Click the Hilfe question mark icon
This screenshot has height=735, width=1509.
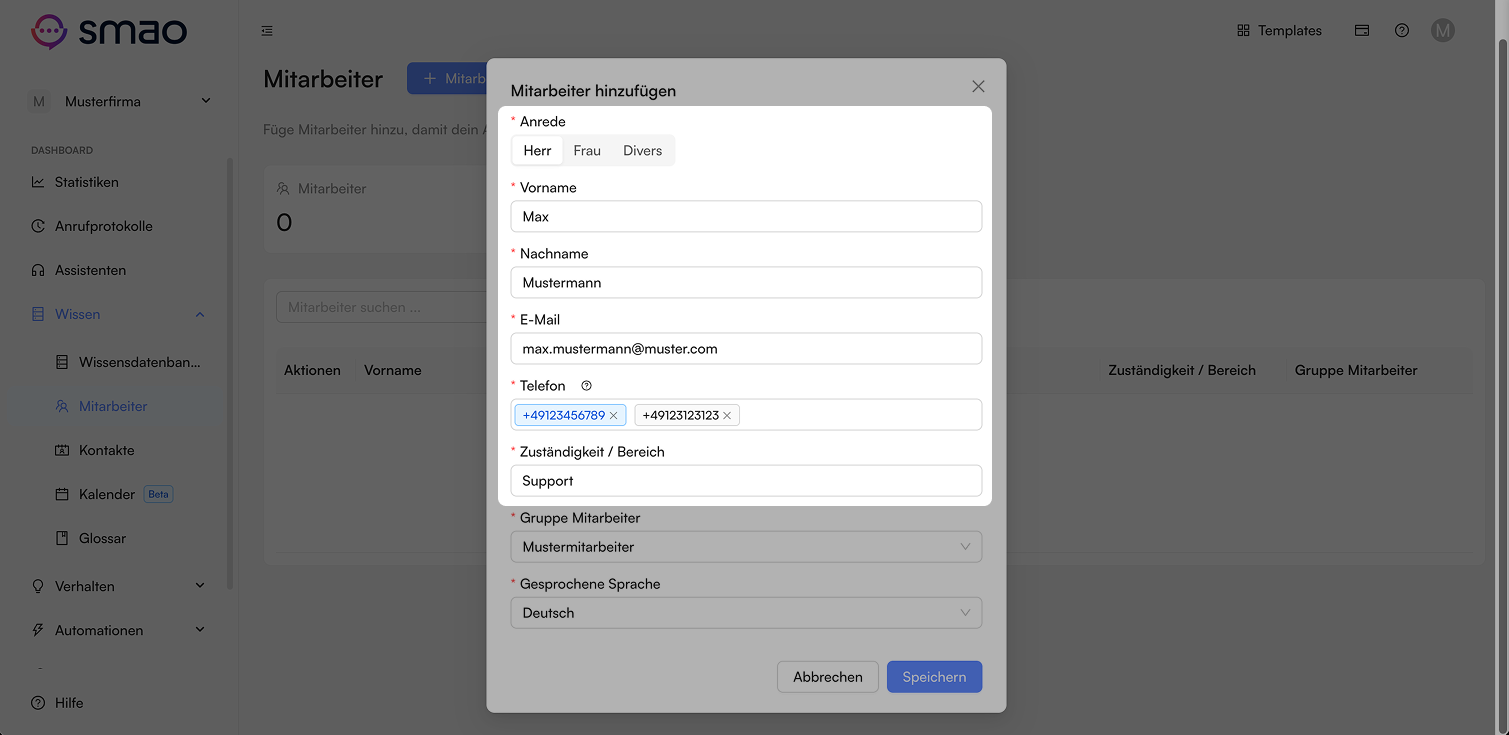[x=38, y=703]
